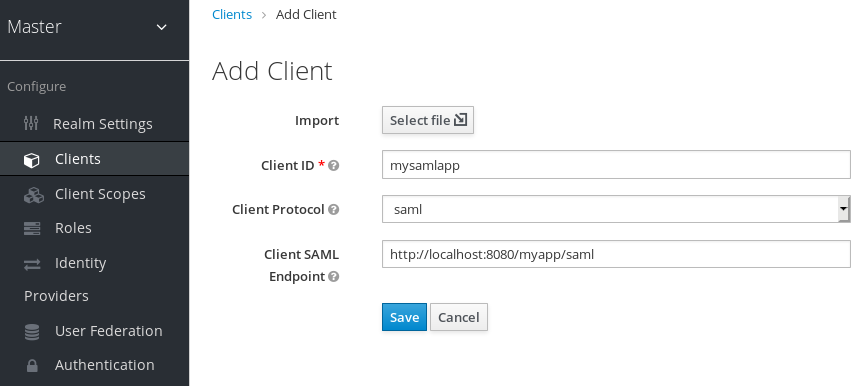Screen dimensions: 863x386
Task: Click the Authentication lock icon
Action: (32, 366)
